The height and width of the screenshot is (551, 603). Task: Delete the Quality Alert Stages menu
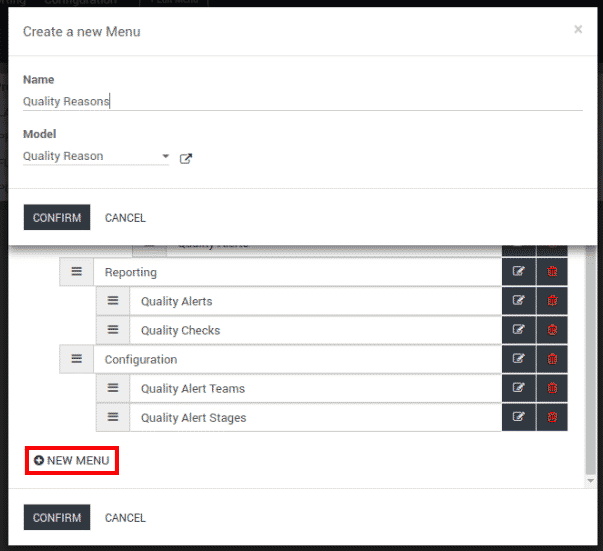551,417
